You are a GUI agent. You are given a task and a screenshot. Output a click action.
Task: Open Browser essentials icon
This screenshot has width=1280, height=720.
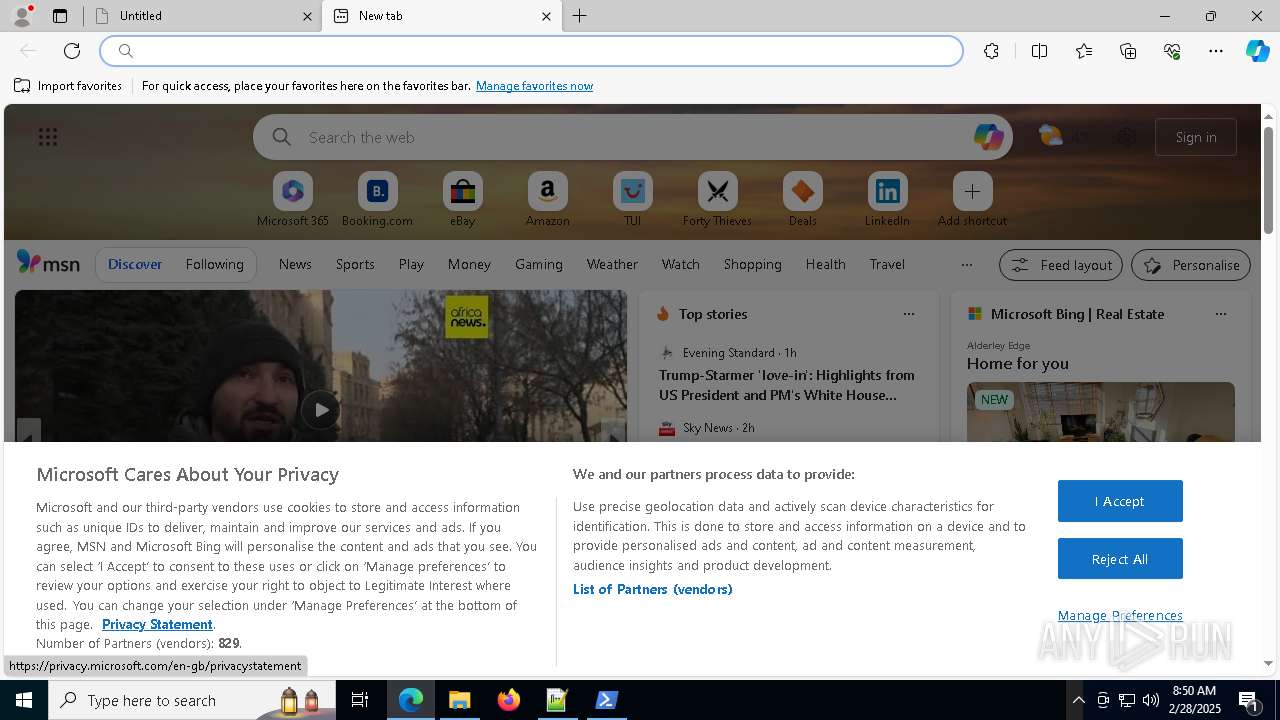click(x=1172, y=51)
